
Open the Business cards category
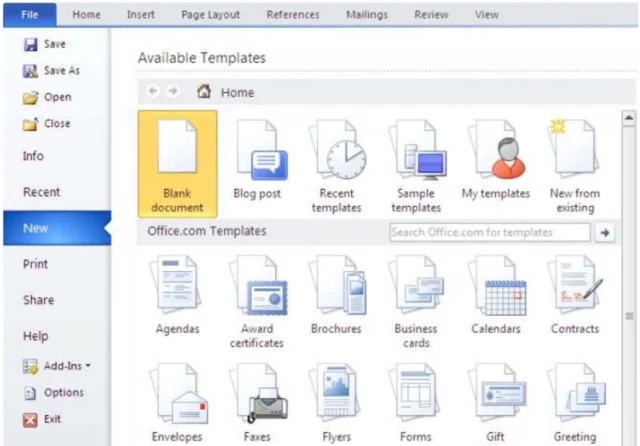click(x=416, y=302)
